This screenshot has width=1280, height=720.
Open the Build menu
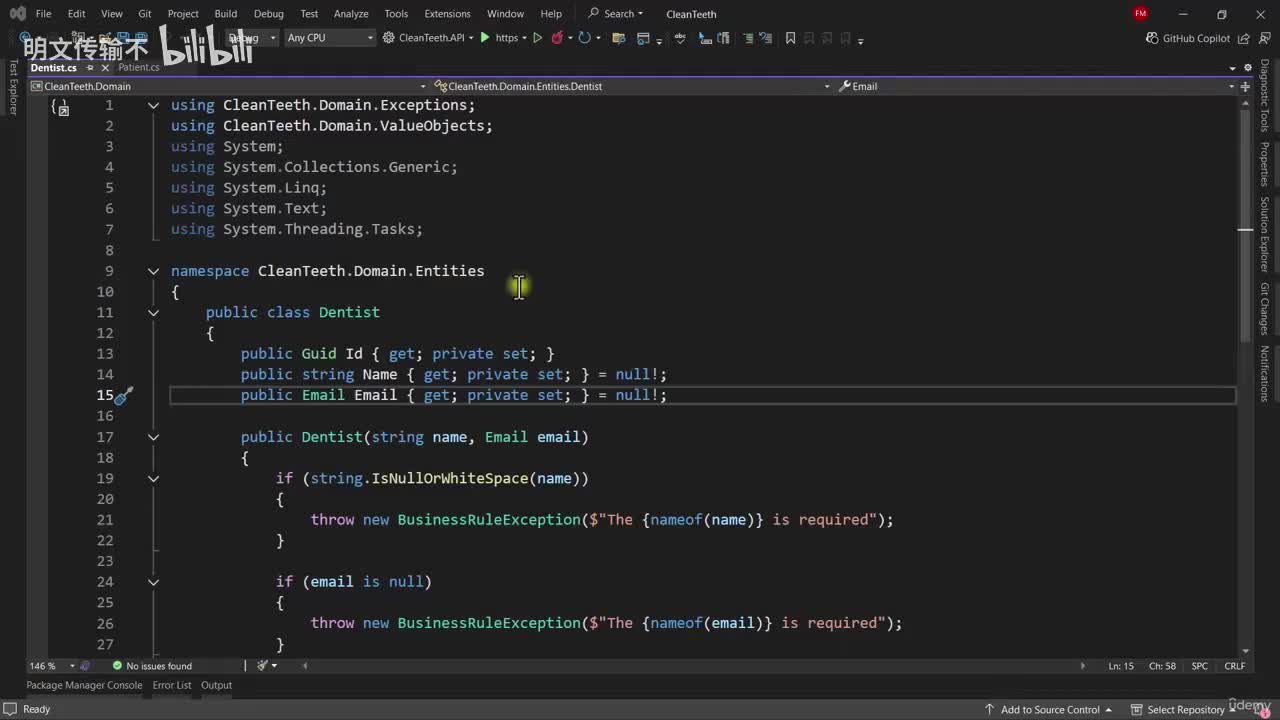225,14
